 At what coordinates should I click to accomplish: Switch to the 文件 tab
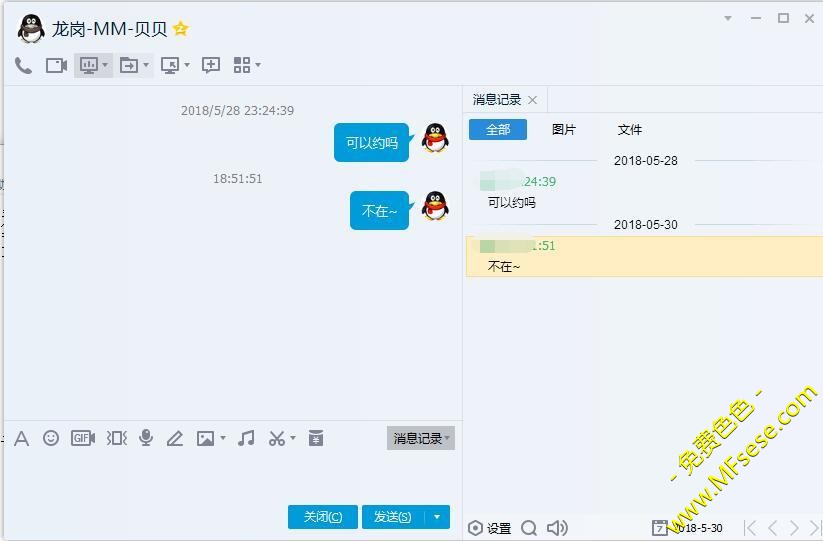point(630,130)
